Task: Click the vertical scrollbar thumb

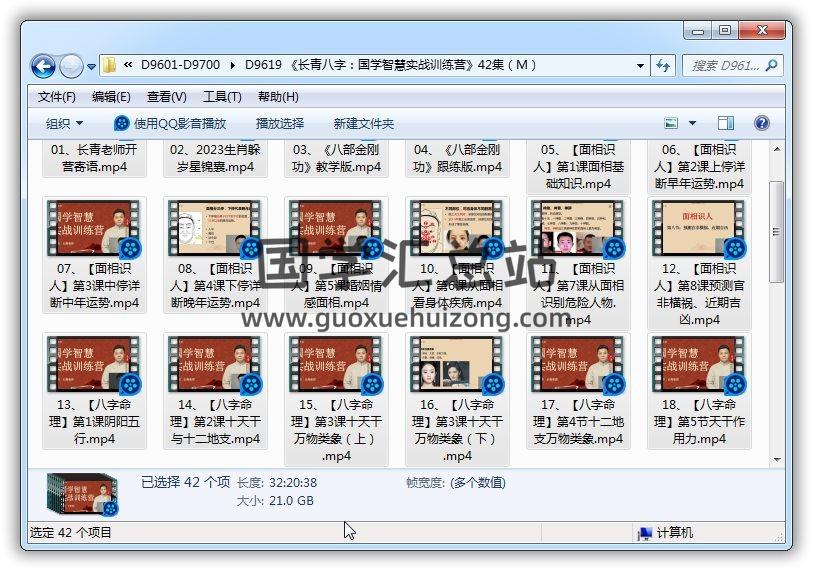Action: click(x=776, y=232)
